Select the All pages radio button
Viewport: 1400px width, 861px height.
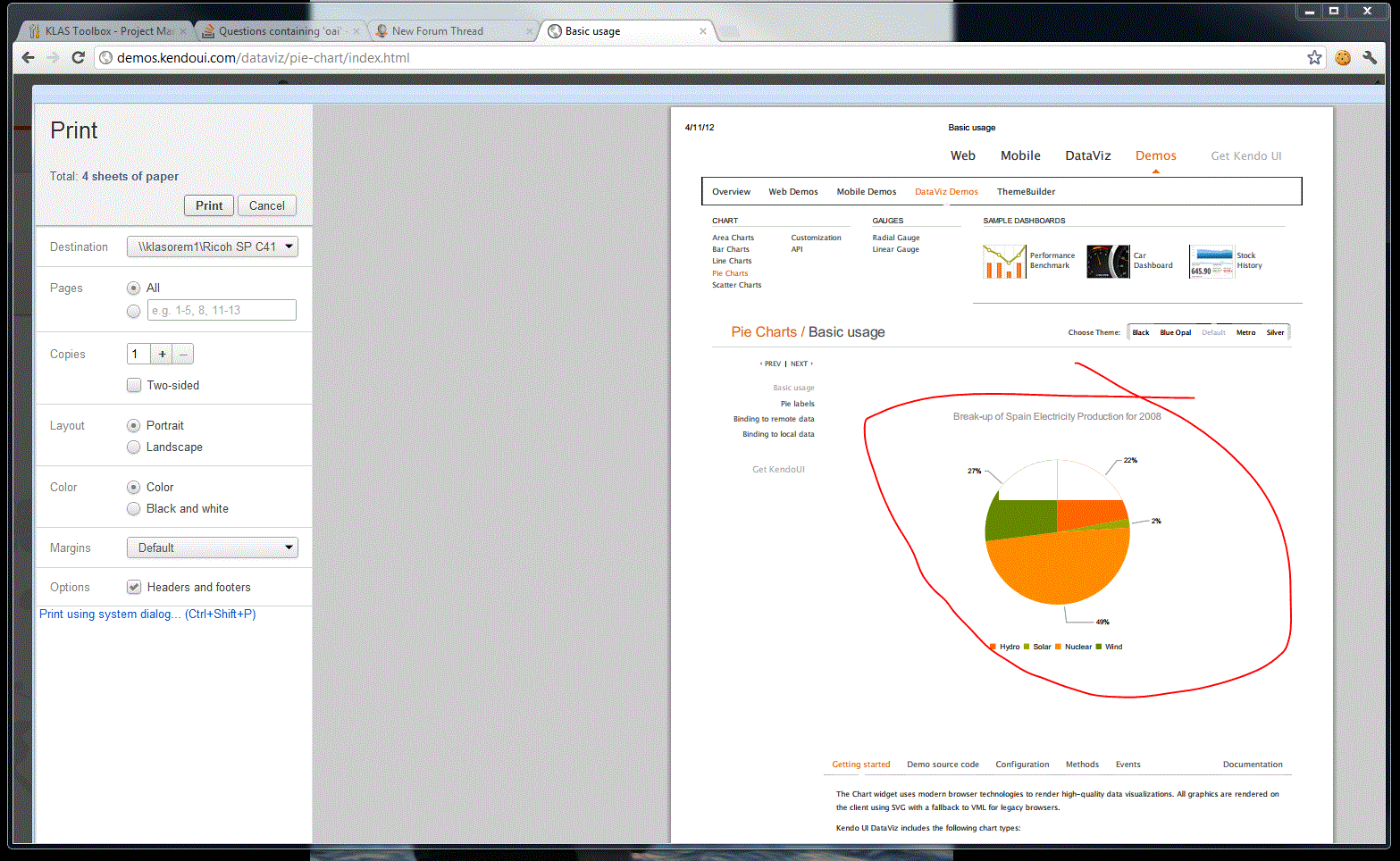(x=133, y=288)
